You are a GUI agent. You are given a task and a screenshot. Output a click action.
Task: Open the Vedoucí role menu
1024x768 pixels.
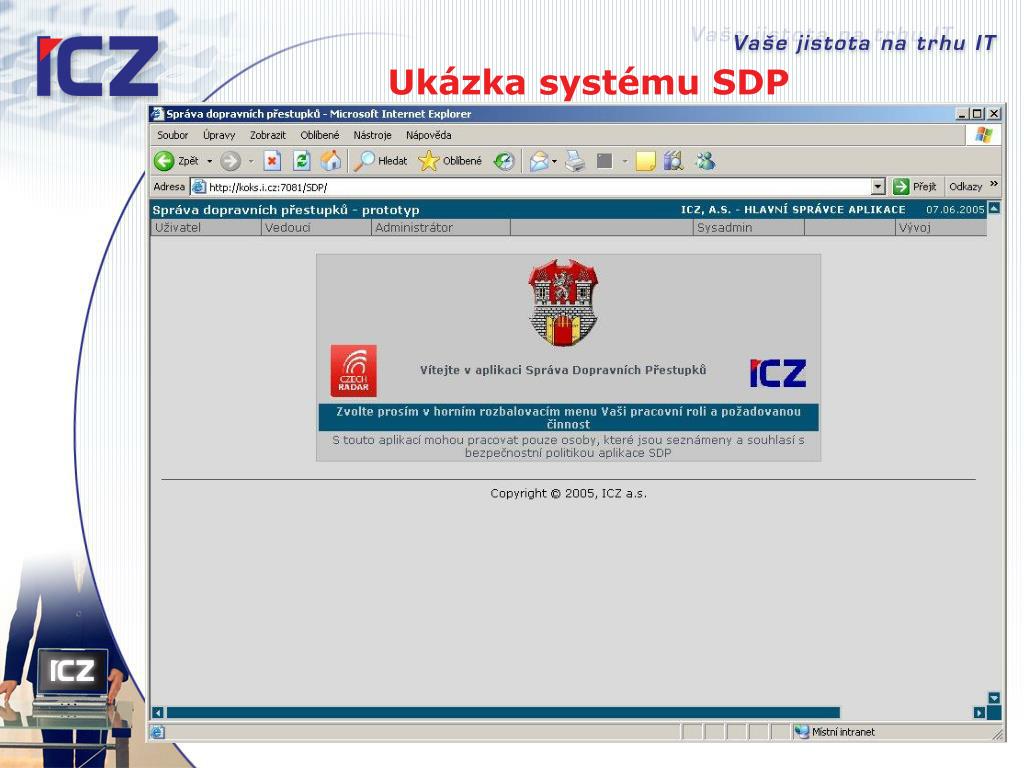pyautogui.click(x=316, y=228)
